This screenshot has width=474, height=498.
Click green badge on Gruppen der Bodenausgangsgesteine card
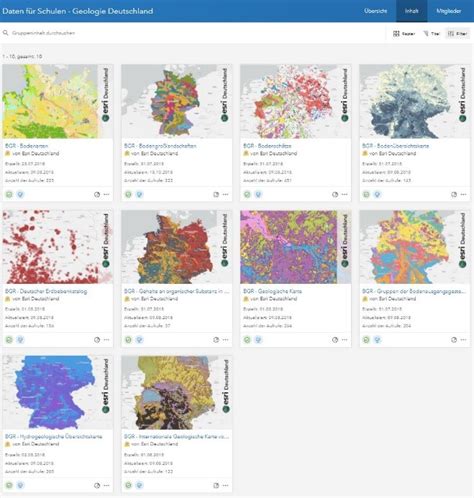pos(366,340)
